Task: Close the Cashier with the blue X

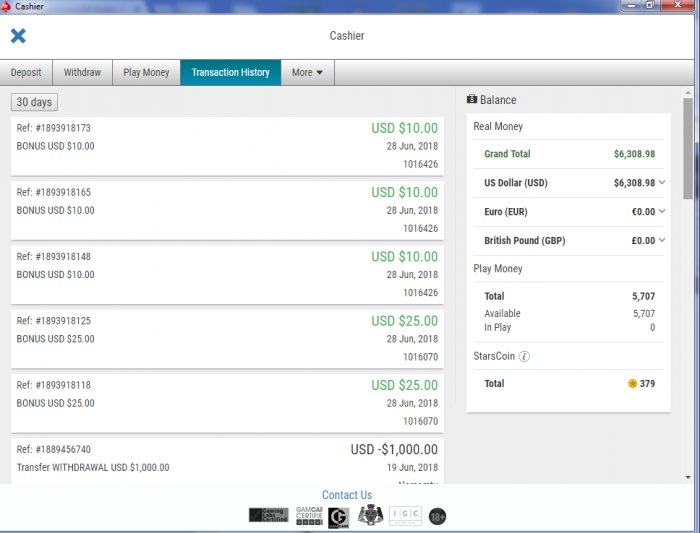Action: [18, 36]
